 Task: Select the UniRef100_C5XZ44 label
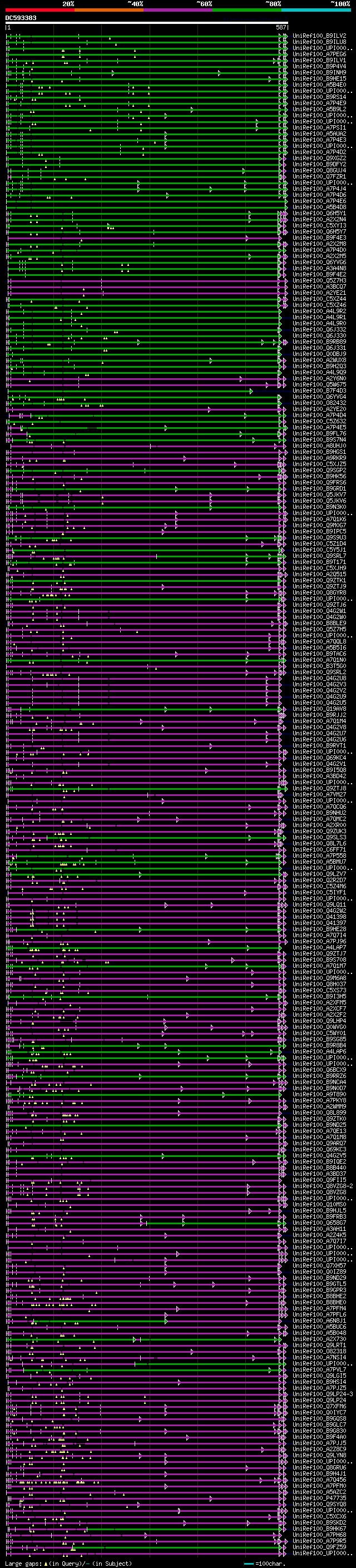pos(319,299)
